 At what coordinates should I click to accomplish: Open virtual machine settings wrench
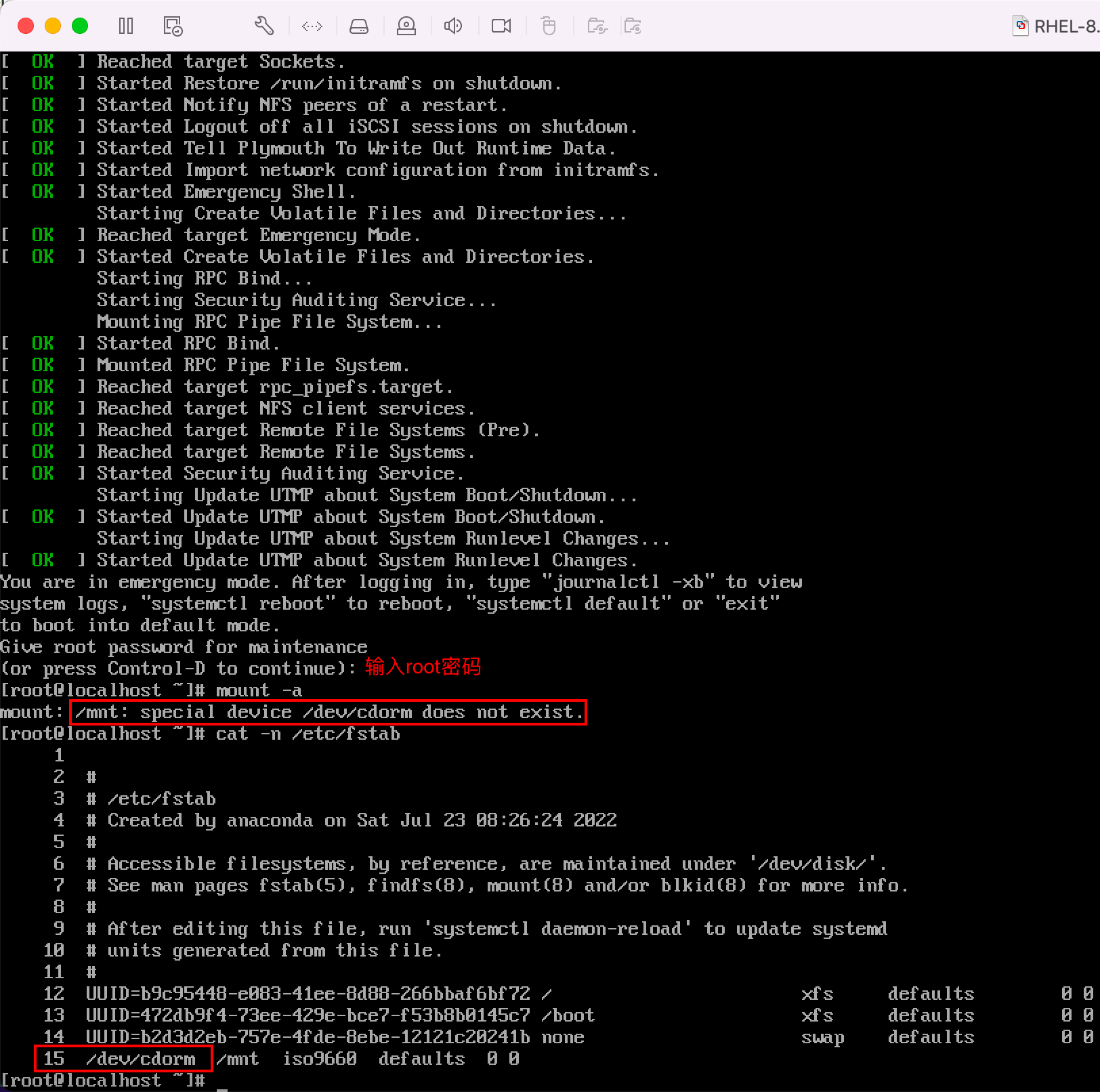[x=264, y=26]
